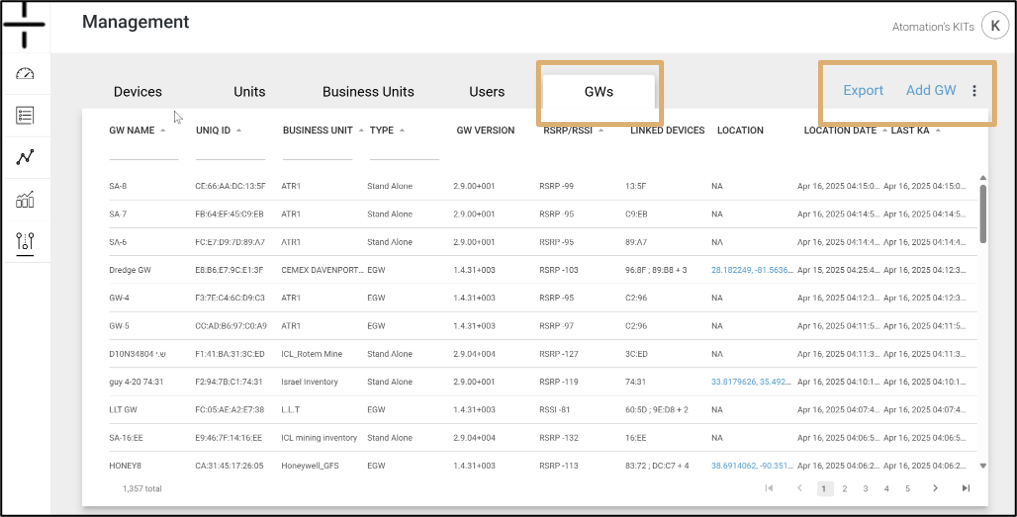This screenshot has height=517, width=1017.
Task: Sort by RSRP/RSSI column arrow
Action: [601, 130]
